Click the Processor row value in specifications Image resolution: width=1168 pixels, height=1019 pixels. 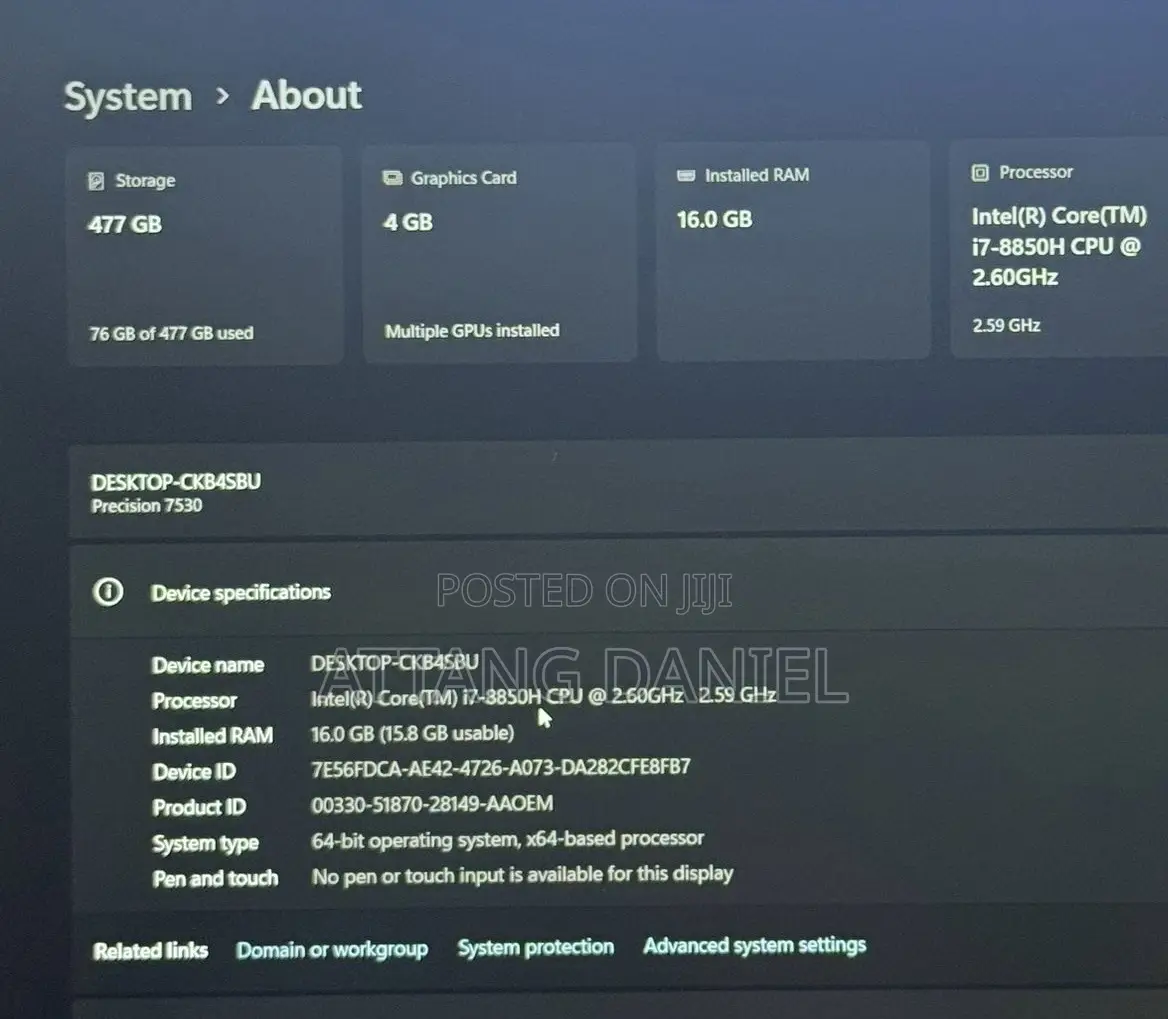[x=543, y=696]
